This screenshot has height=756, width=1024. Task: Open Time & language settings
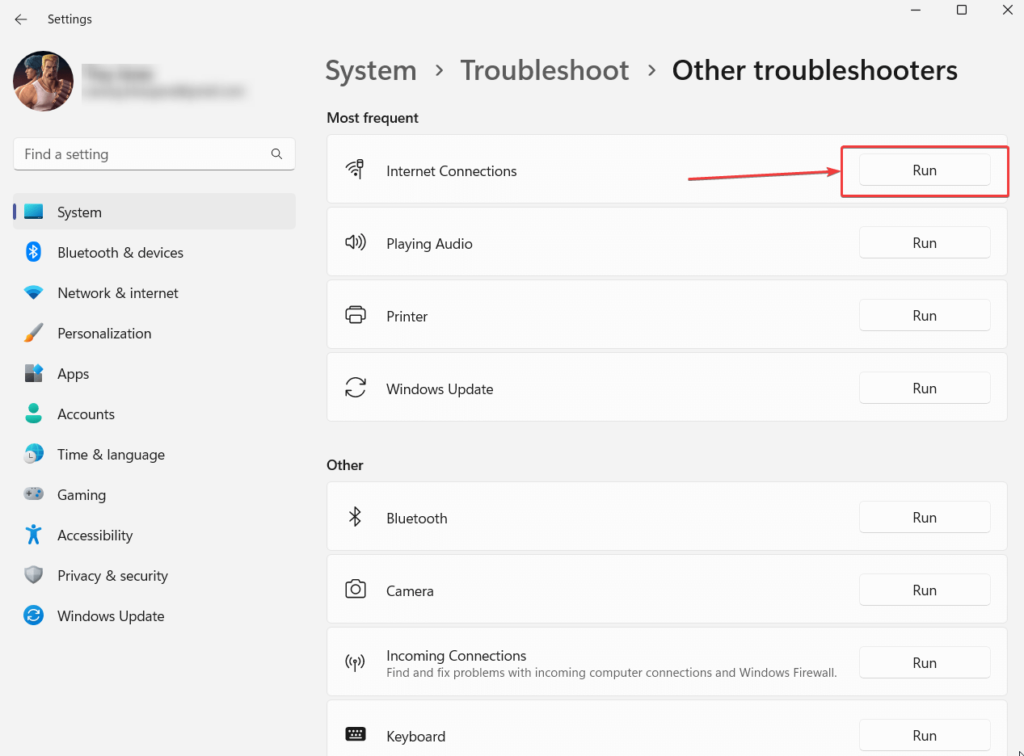(154, 454)
